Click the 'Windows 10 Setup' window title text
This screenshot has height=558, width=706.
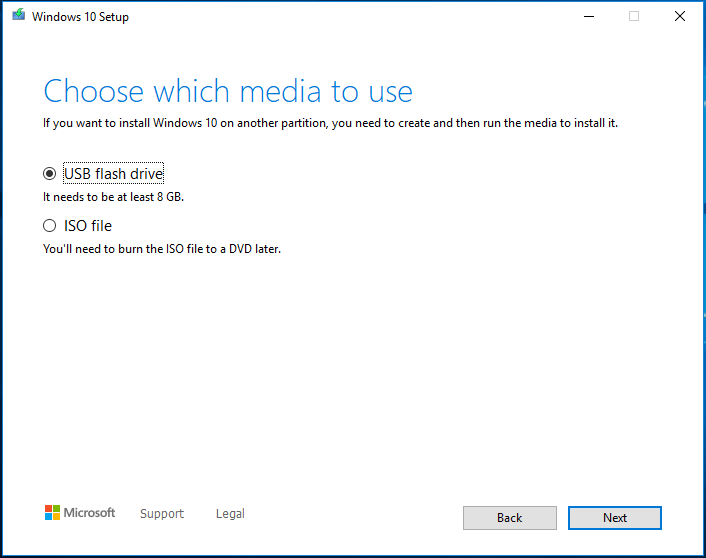pyautogui.click(x=80, y=17)
